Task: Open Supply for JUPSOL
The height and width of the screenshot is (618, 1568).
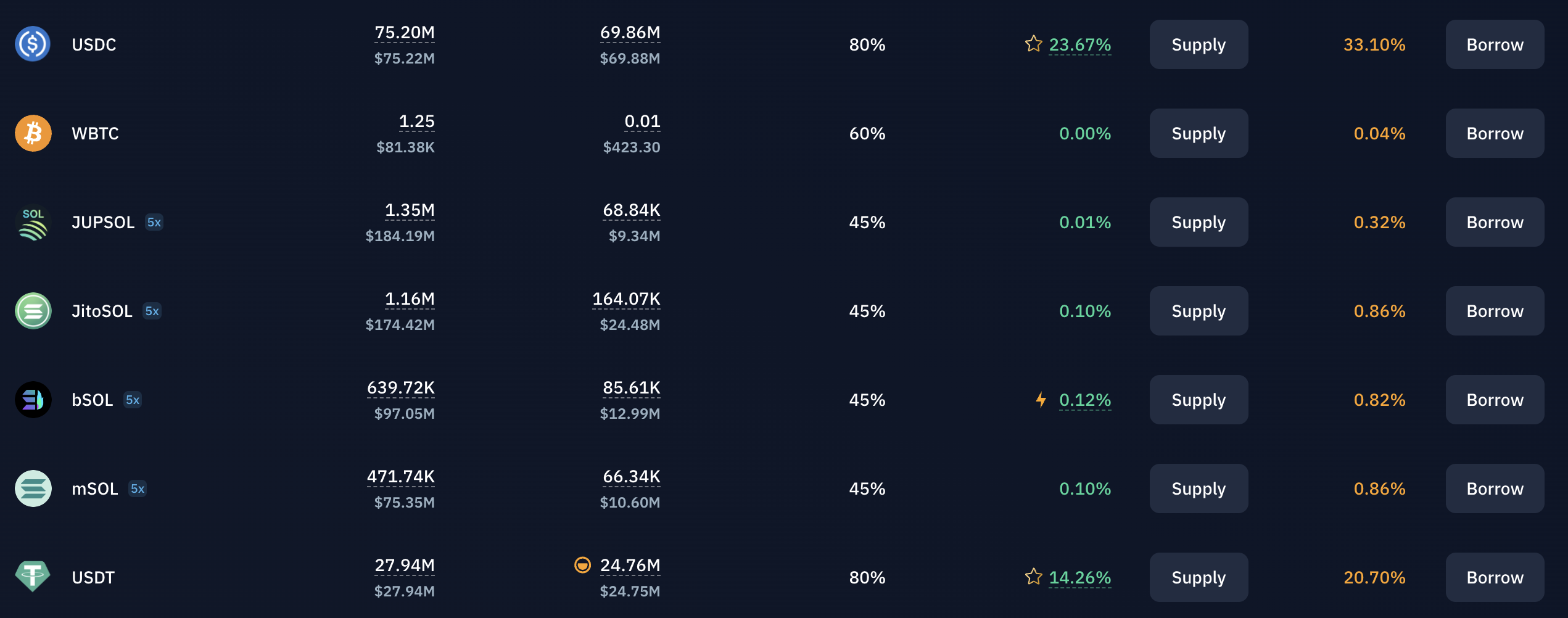Action: [1199, 222]
